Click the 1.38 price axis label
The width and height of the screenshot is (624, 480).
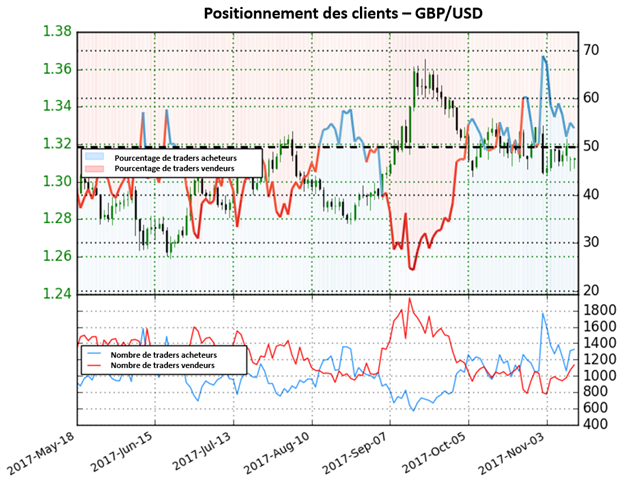(58, 32)
